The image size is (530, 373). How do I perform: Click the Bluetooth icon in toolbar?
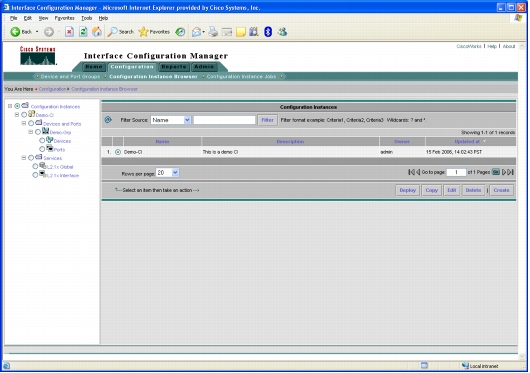(268, 32)
